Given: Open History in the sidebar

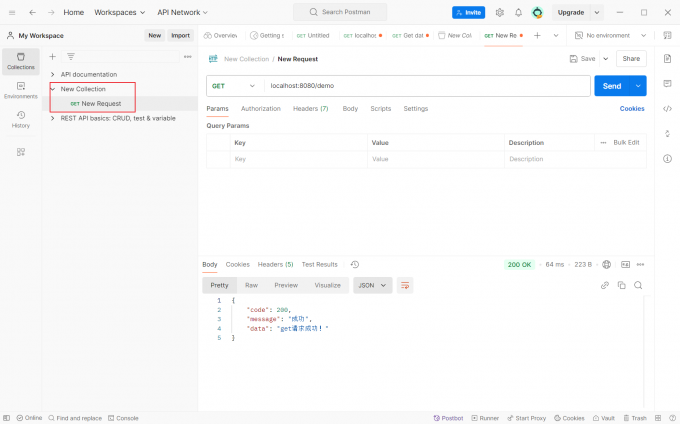Looking at the screenshot, I should 21,119.
